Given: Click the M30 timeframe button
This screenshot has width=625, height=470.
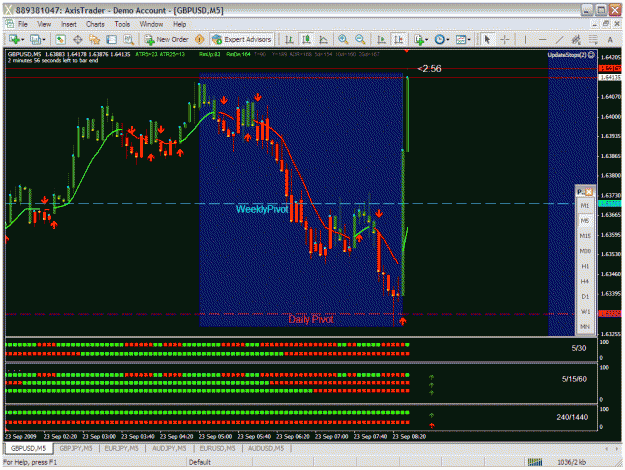Looking at the screenshot, I should [x=585, y=251].
